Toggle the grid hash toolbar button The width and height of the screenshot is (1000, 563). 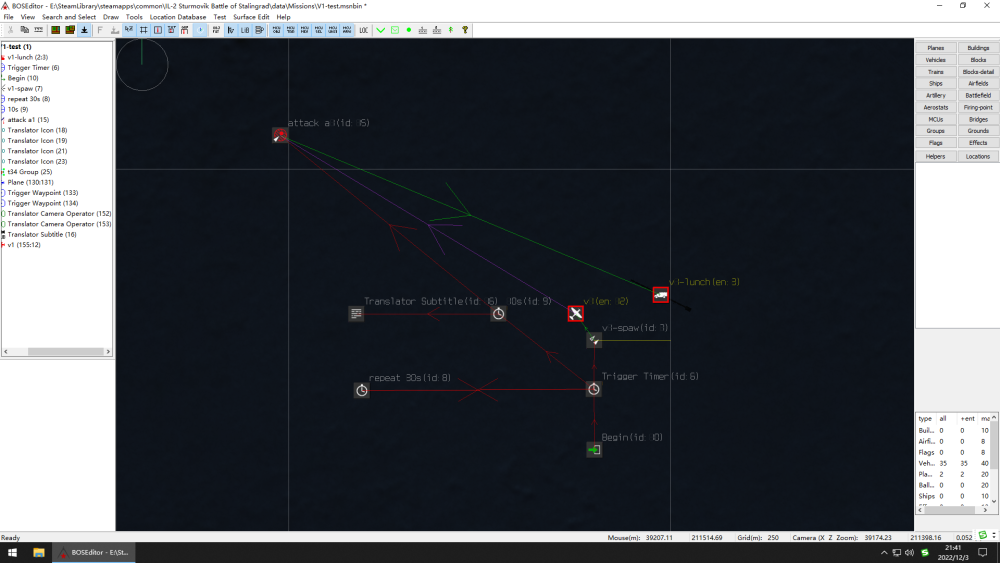(x=143, y=30)
